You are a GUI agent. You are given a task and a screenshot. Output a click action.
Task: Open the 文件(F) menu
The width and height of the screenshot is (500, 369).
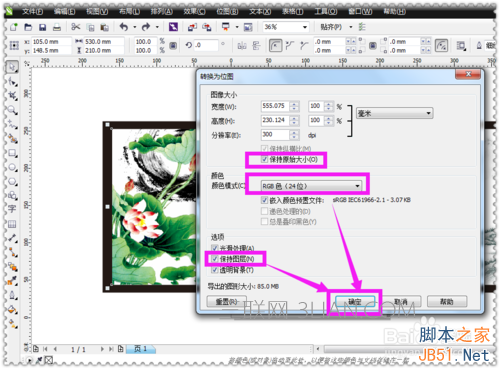pyautogui.click(x=33, y=12)
